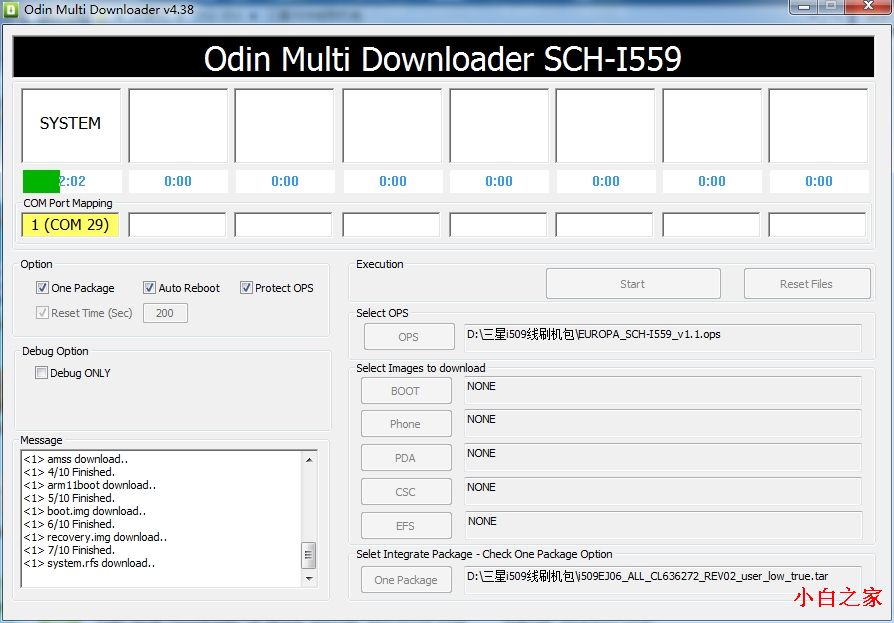Click the CSC path field showing NONE
The image size is (894, 623).
point(663,492)
